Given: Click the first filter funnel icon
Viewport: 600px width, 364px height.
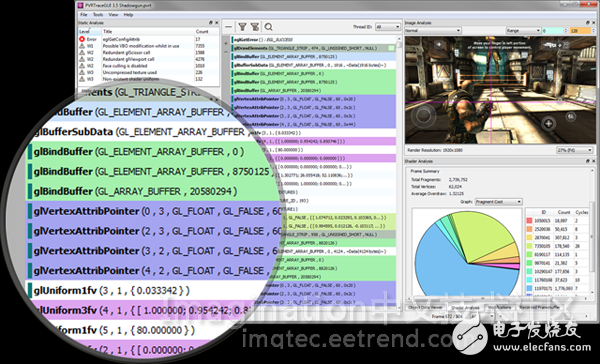Looking at the screenshot, I should pos(242,27).
